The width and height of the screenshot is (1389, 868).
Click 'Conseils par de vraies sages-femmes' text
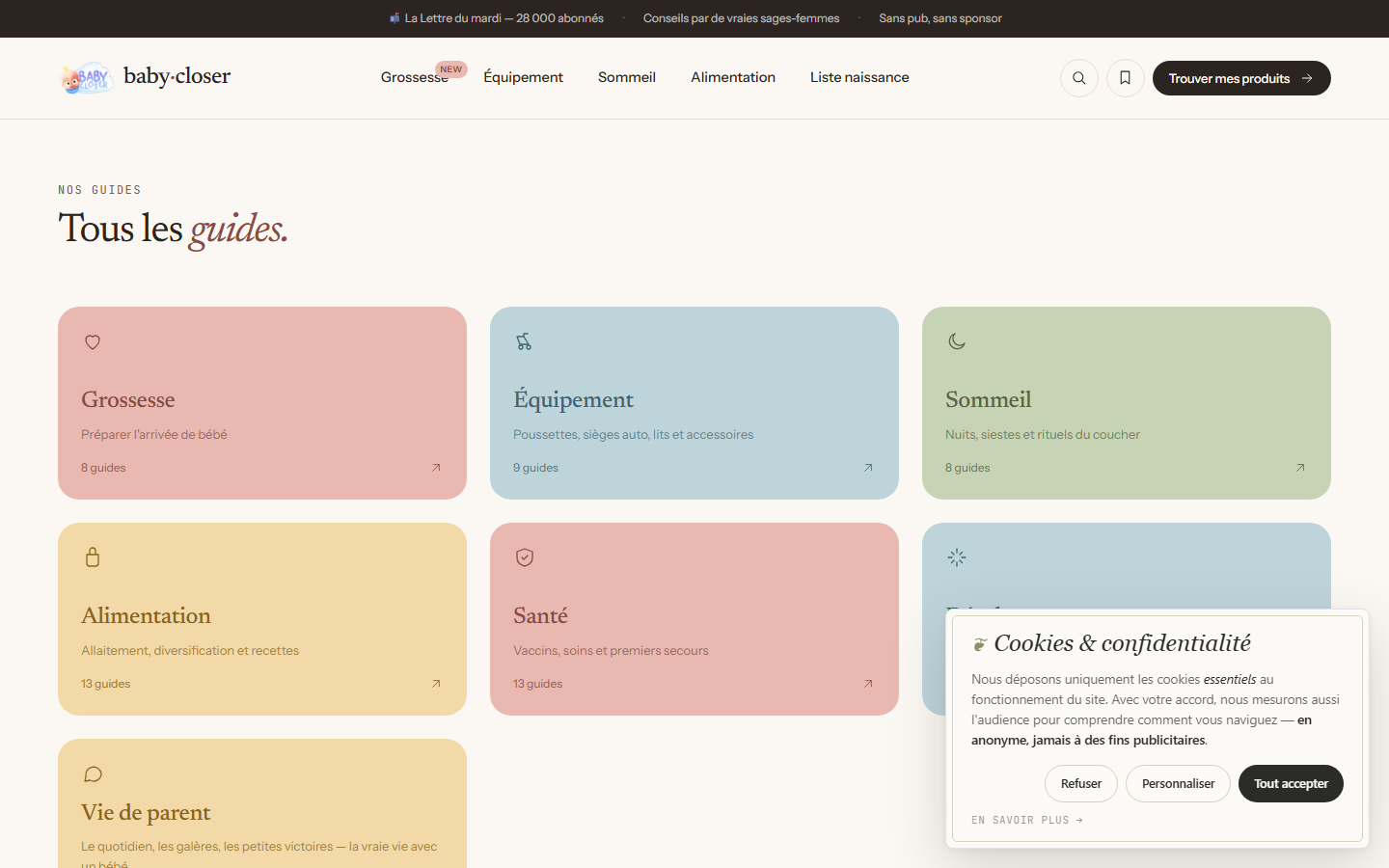pyautogui.click(x=741, y=18)
